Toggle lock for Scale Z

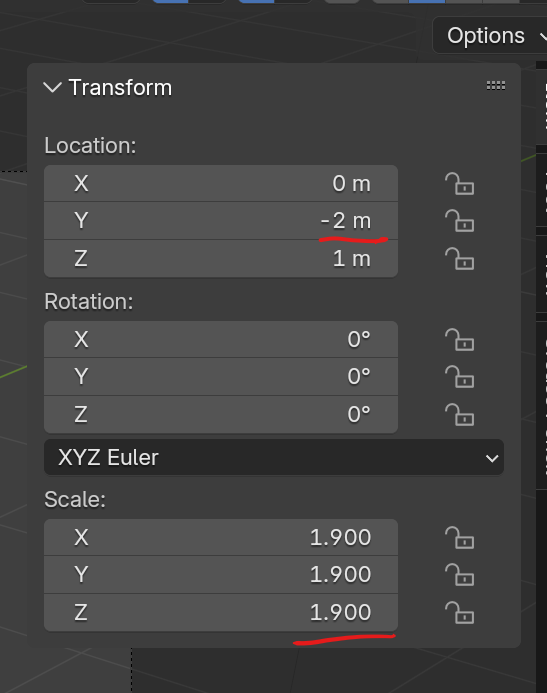(459, 613)
